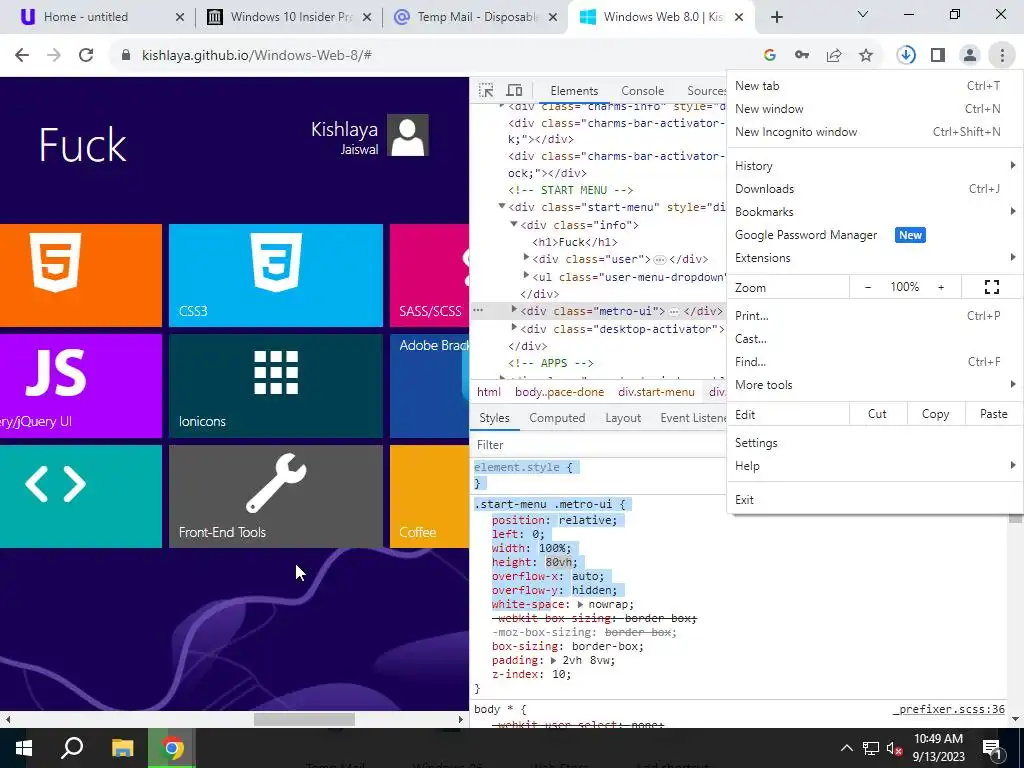Click the SASS/SCSS tile
This screenshot has height=768, width=1024.
(429, 275)
